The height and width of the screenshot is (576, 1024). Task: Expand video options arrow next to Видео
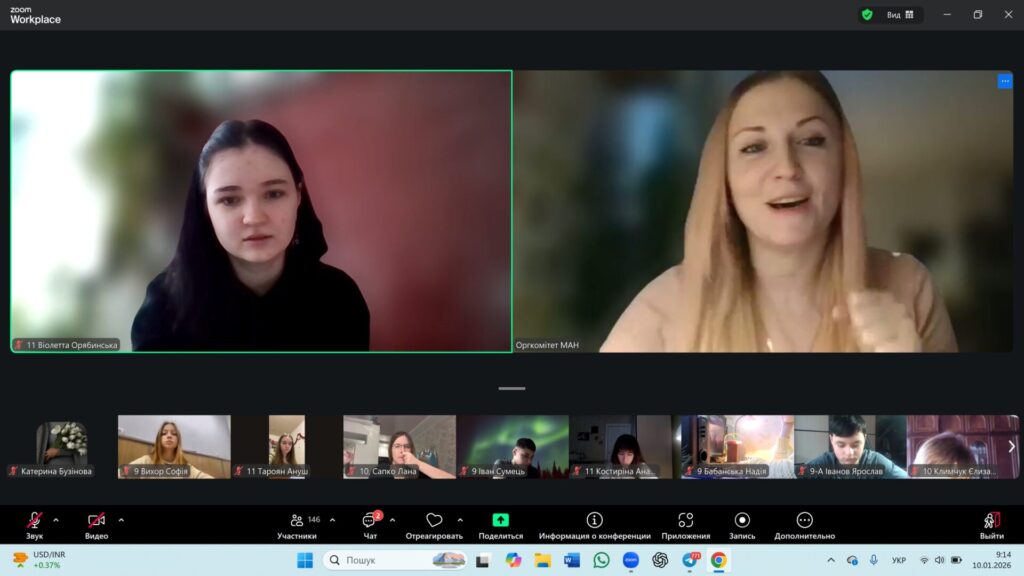point(121,520)
